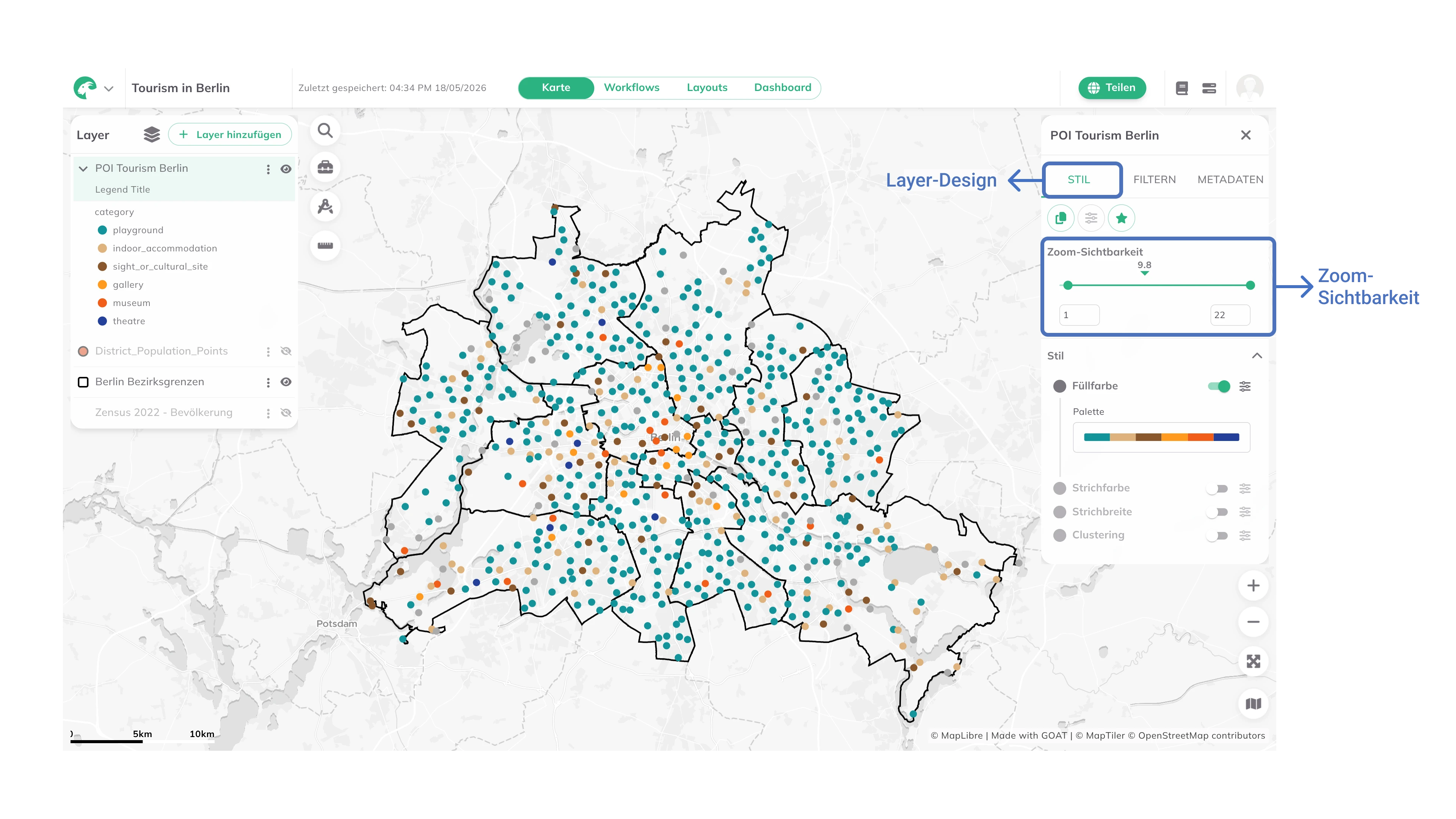The height and width of the screenshot is (819, 1456).
Task: Select the District_Population_Points layer row
Action: (184, 351)
